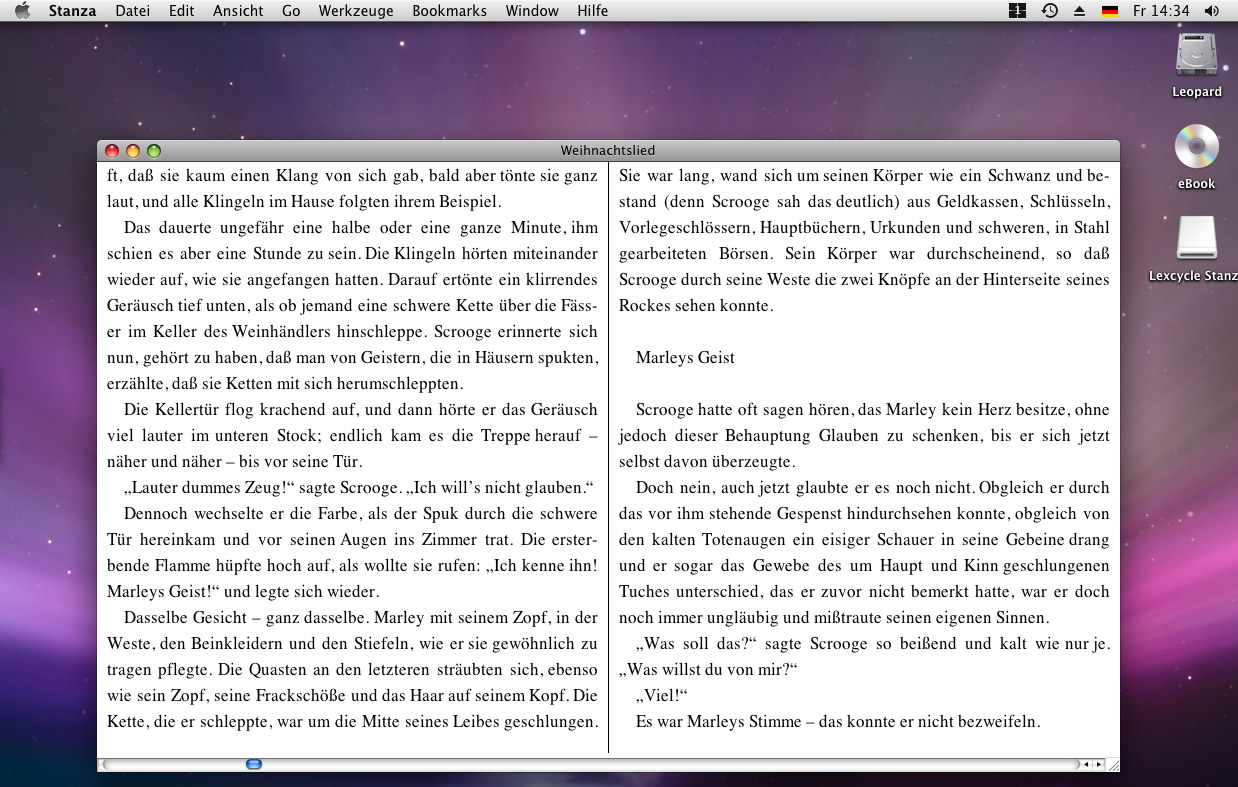The width and height of the screenshot is (1238, 787).
Task: Open the Werkzeuge menu
Action: point(356,11)
